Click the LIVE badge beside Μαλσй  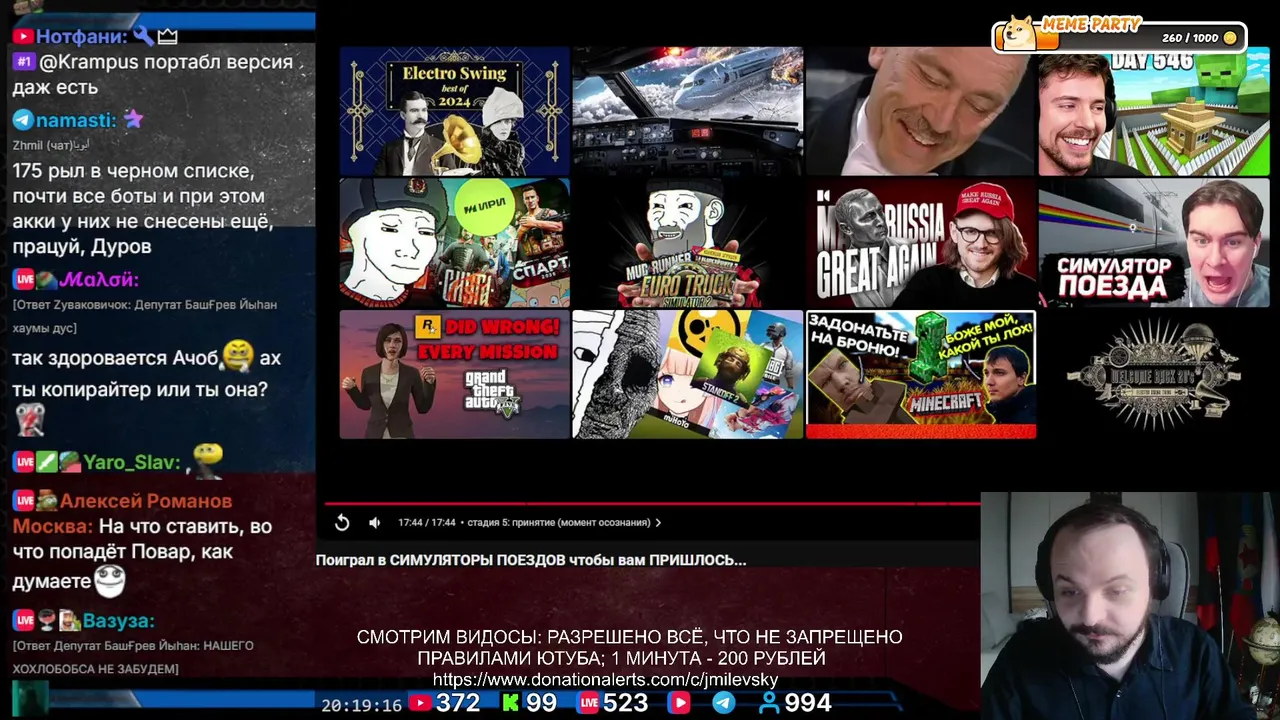23,280
